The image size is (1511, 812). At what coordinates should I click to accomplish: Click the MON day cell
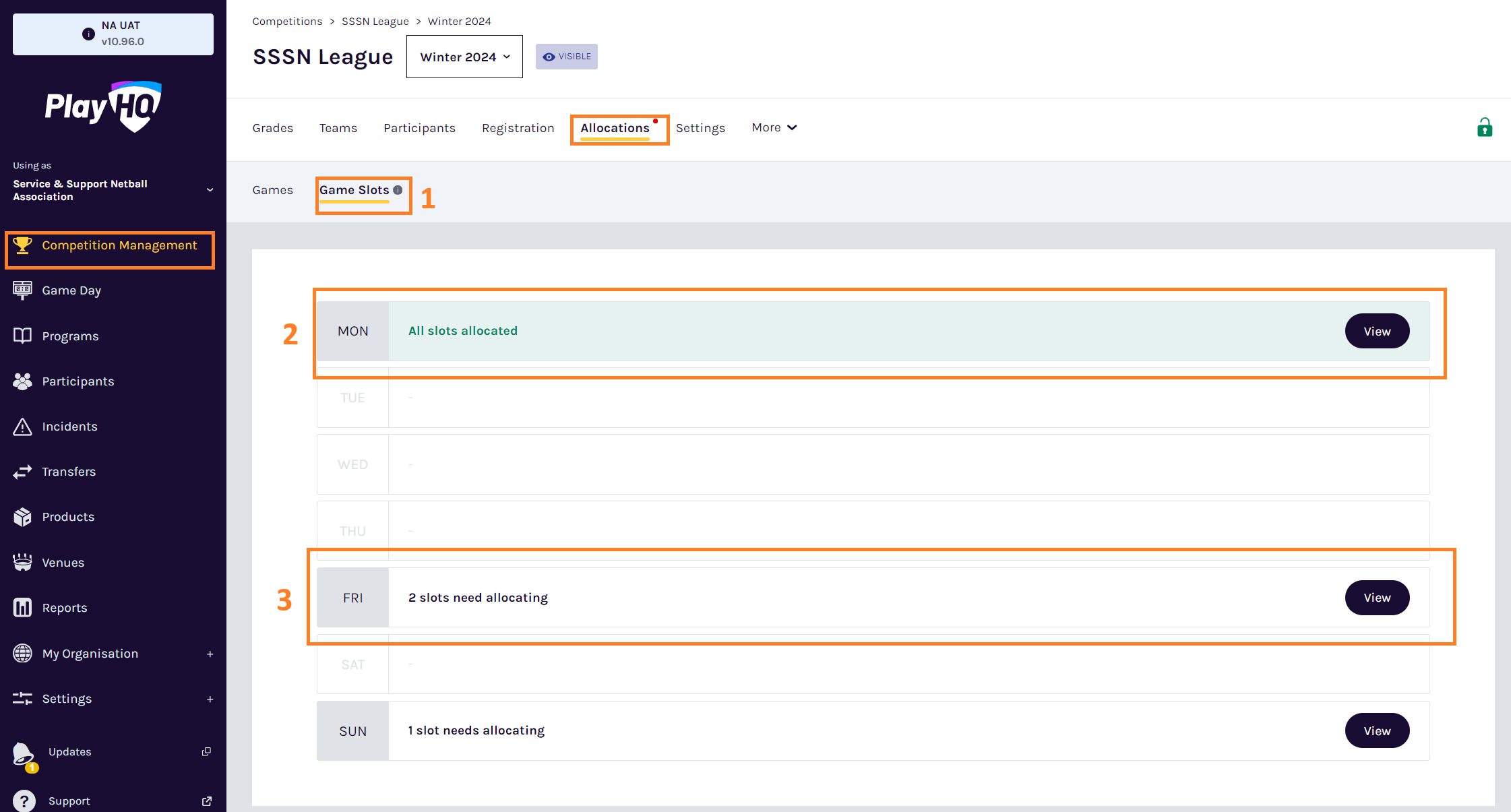tap(353, 331)
